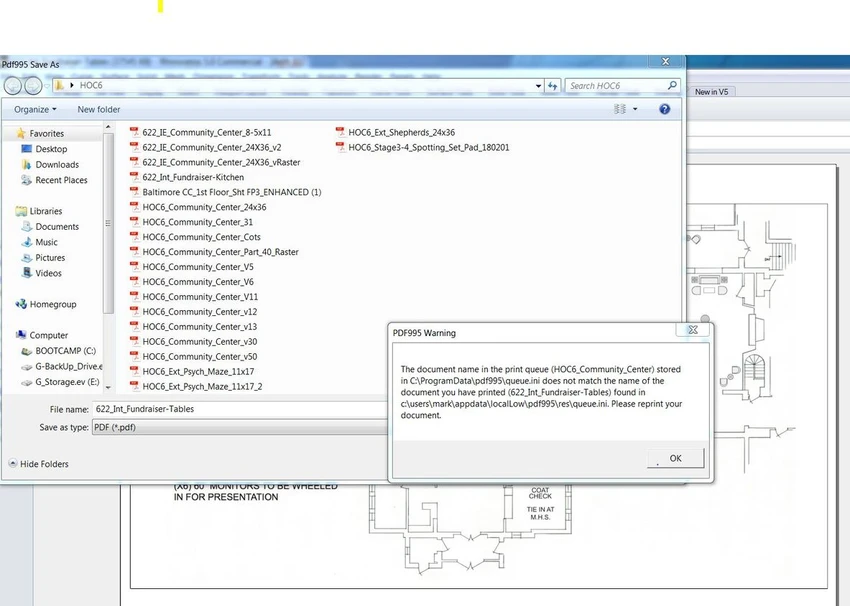Click the Back navigation arrow
The height and width of the screenshot is (606, 850).
point(13,86)
